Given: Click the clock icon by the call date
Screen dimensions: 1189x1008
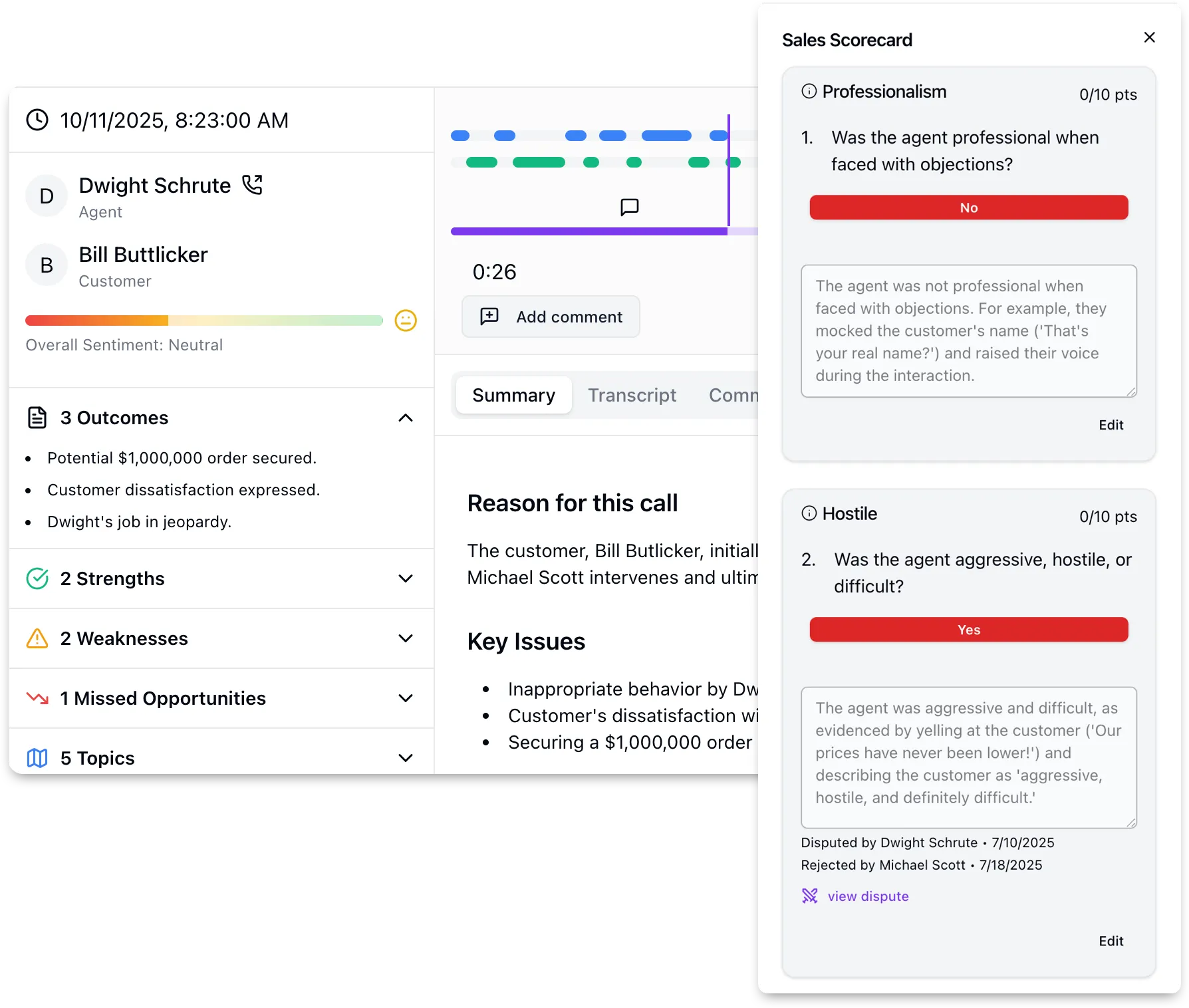Looking at the screenshot, I should click(37, 120).
